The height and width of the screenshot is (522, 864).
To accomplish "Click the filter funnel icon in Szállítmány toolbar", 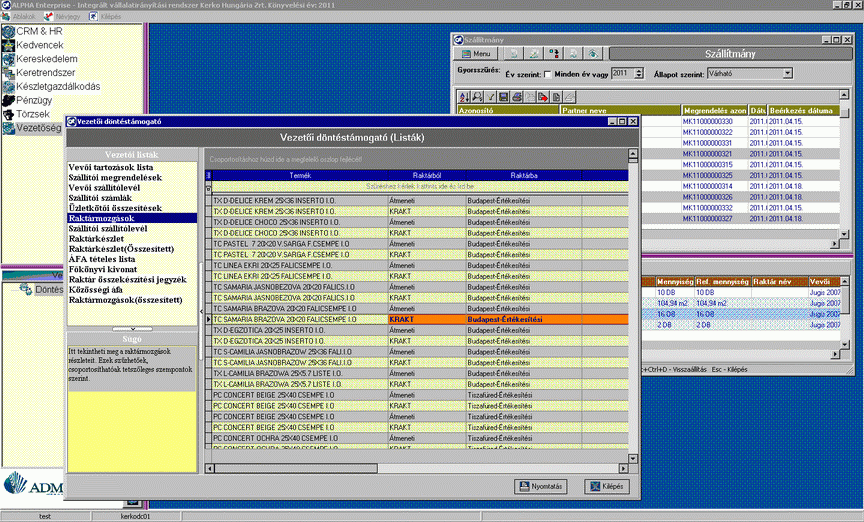I will pos(490,97).
